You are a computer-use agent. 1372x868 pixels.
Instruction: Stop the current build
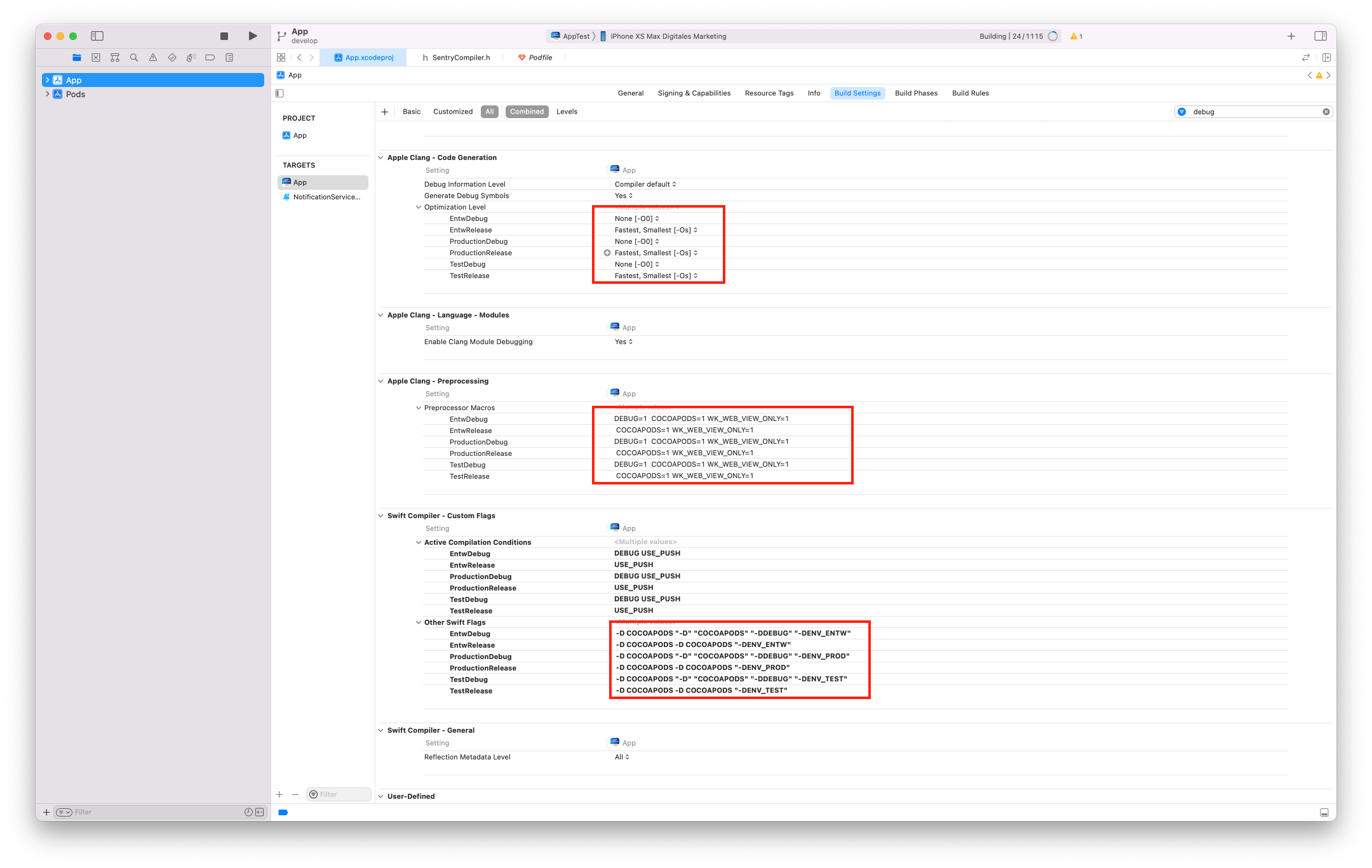tap(224, 36)
